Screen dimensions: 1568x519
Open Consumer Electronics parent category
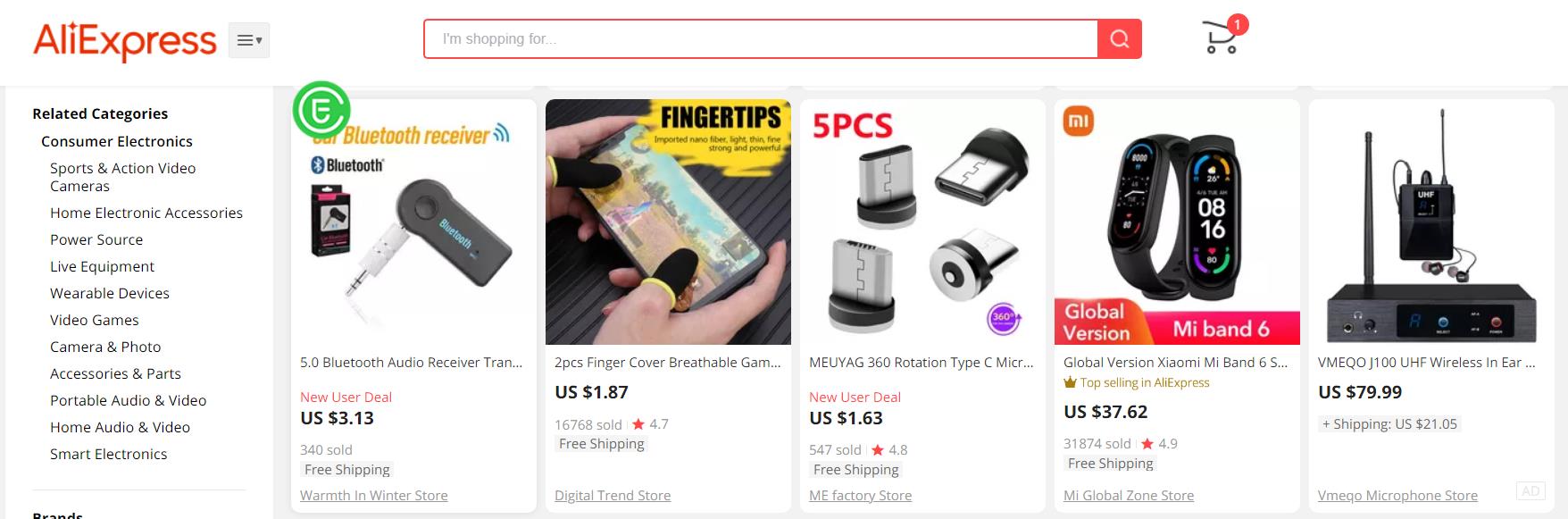[117, 141]
